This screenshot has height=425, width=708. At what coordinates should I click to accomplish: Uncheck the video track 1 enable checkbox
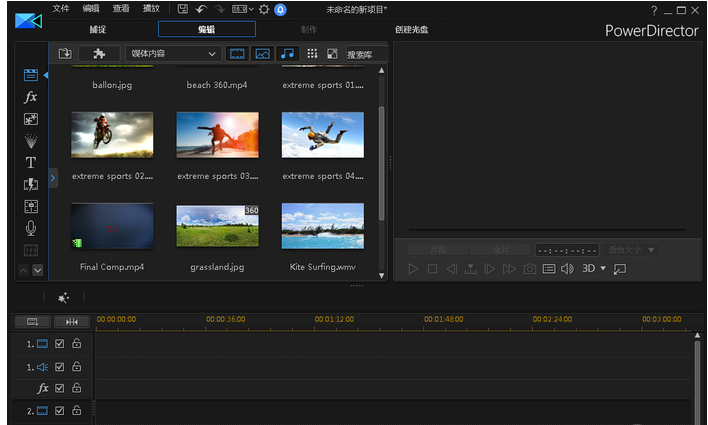[59, 344]
